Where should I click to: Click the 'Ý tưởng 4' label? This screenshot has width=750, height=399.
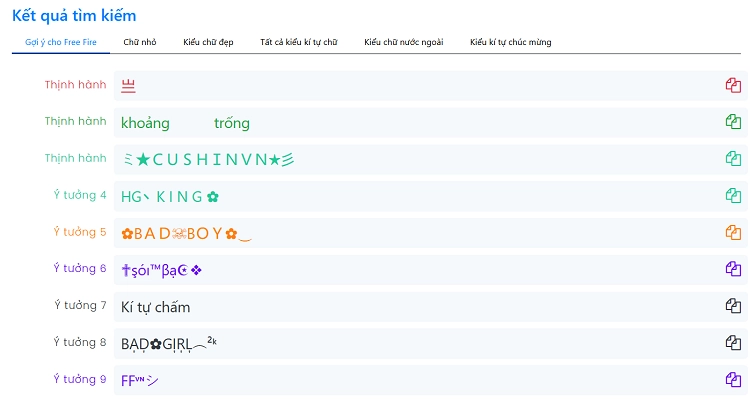click(x=80, y=195)
